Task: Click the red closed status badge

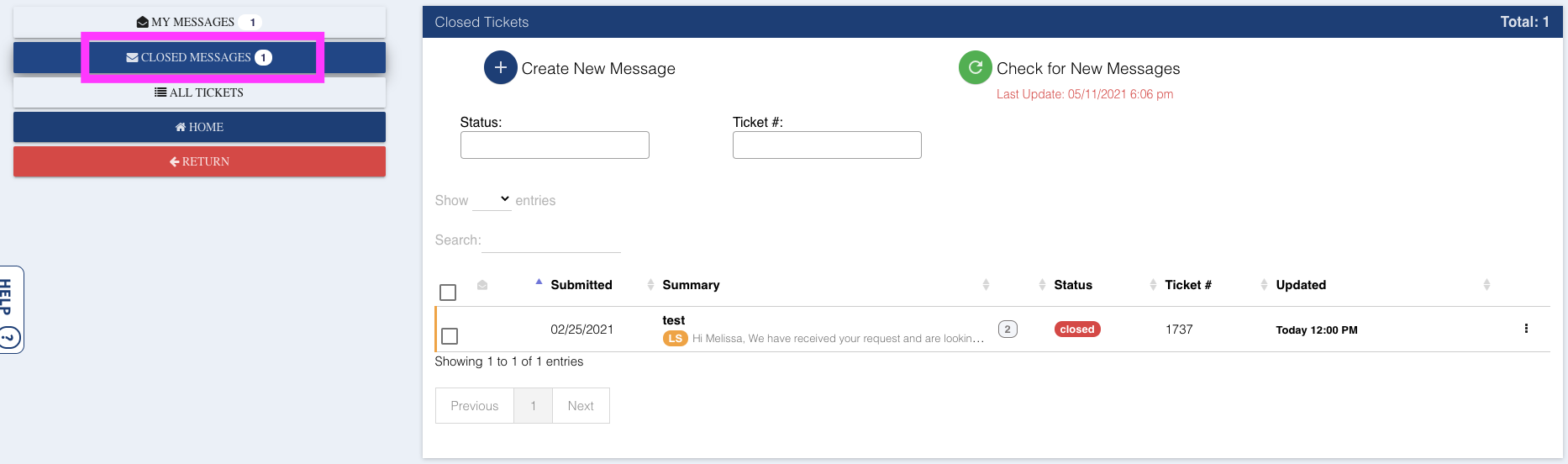Action: (x=1076, y=330)
